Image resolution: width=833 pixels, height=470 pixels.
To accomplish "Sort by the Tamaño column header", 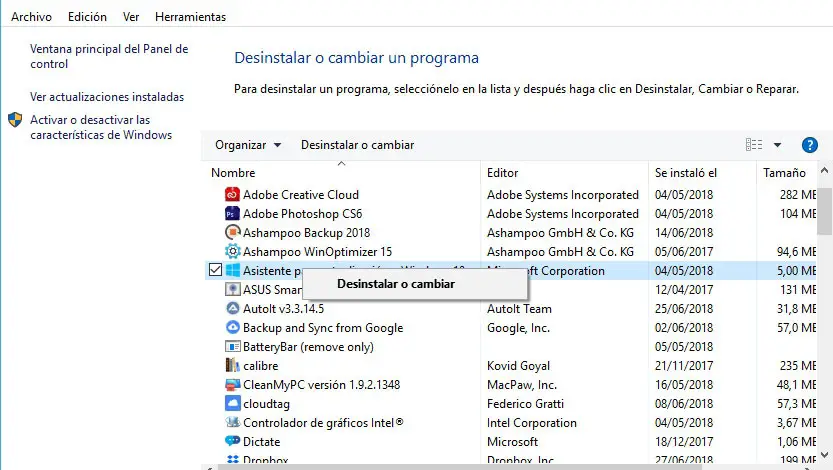I will click(x=786, y=173).
